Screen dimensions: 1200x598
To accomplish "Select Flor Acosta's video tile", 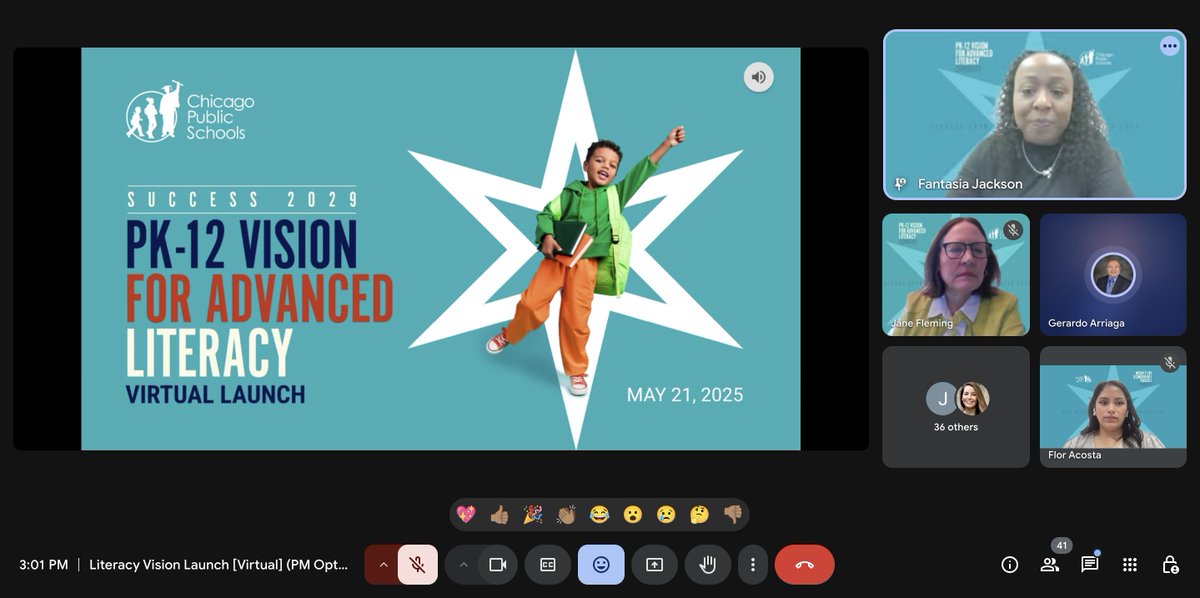I will [1113, 407].
